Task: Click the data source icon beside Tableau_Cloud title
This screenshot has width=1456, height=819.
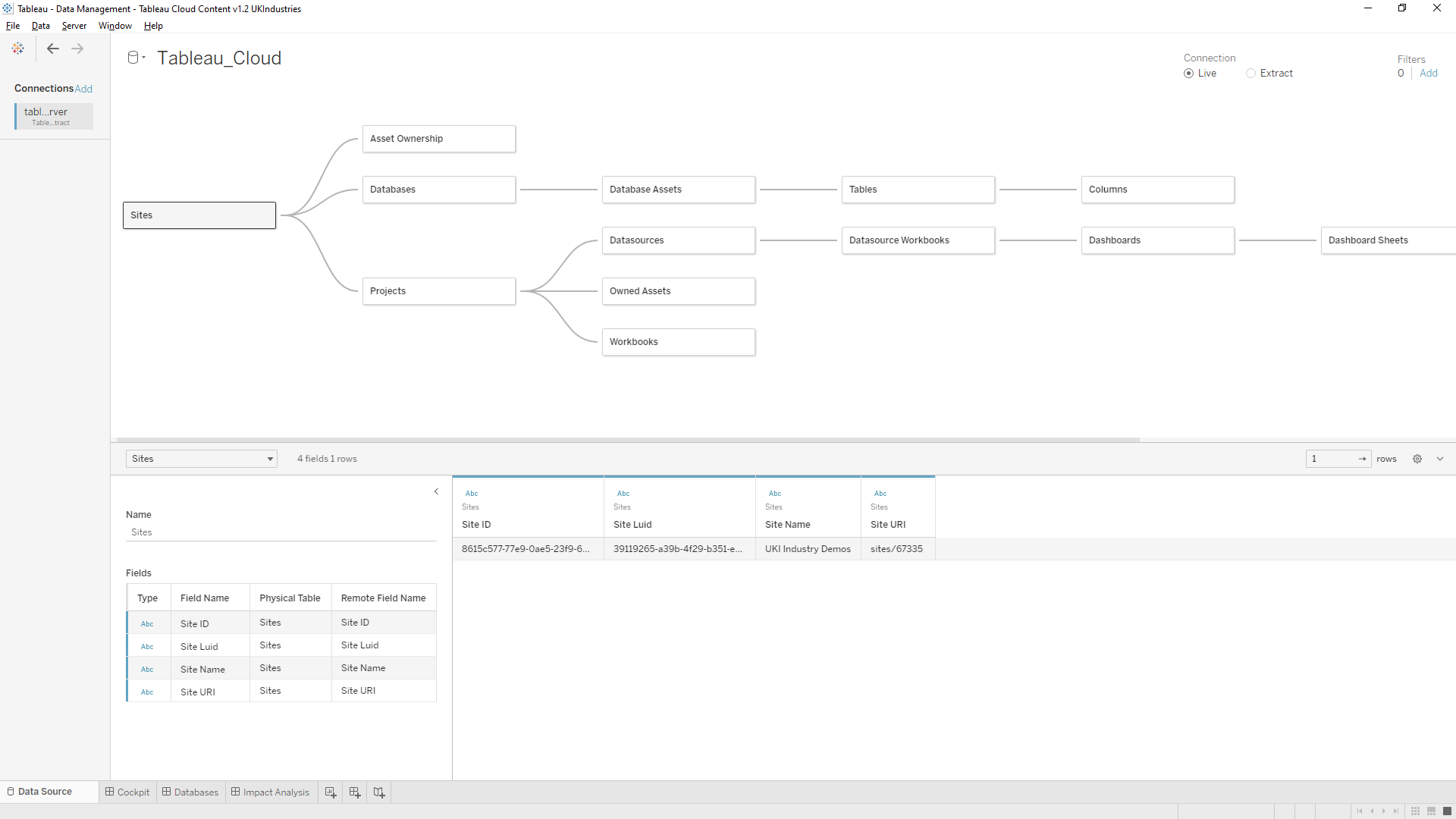Action: point(133,57)
